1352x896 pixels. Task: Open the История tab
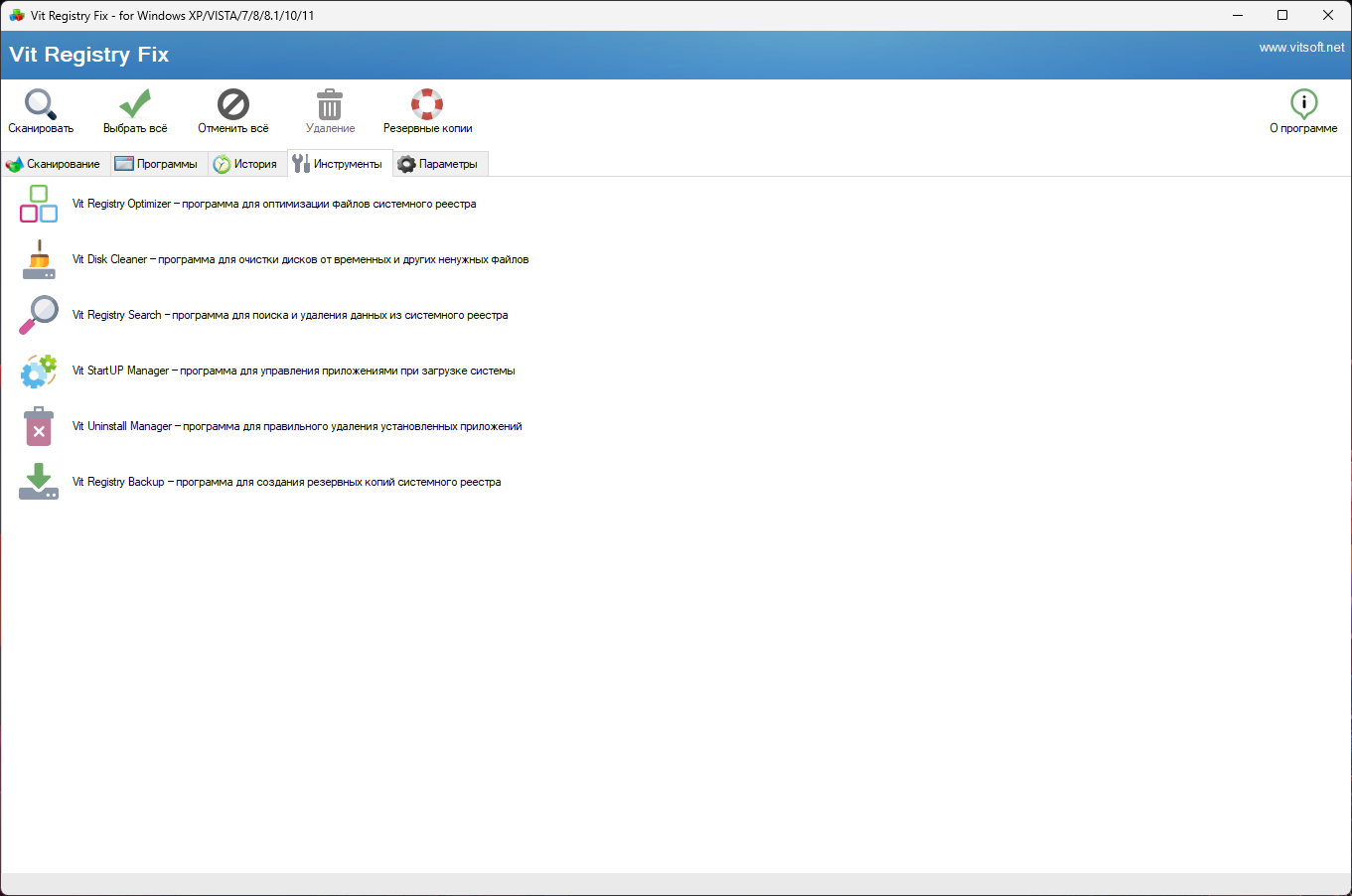[246, 164]
